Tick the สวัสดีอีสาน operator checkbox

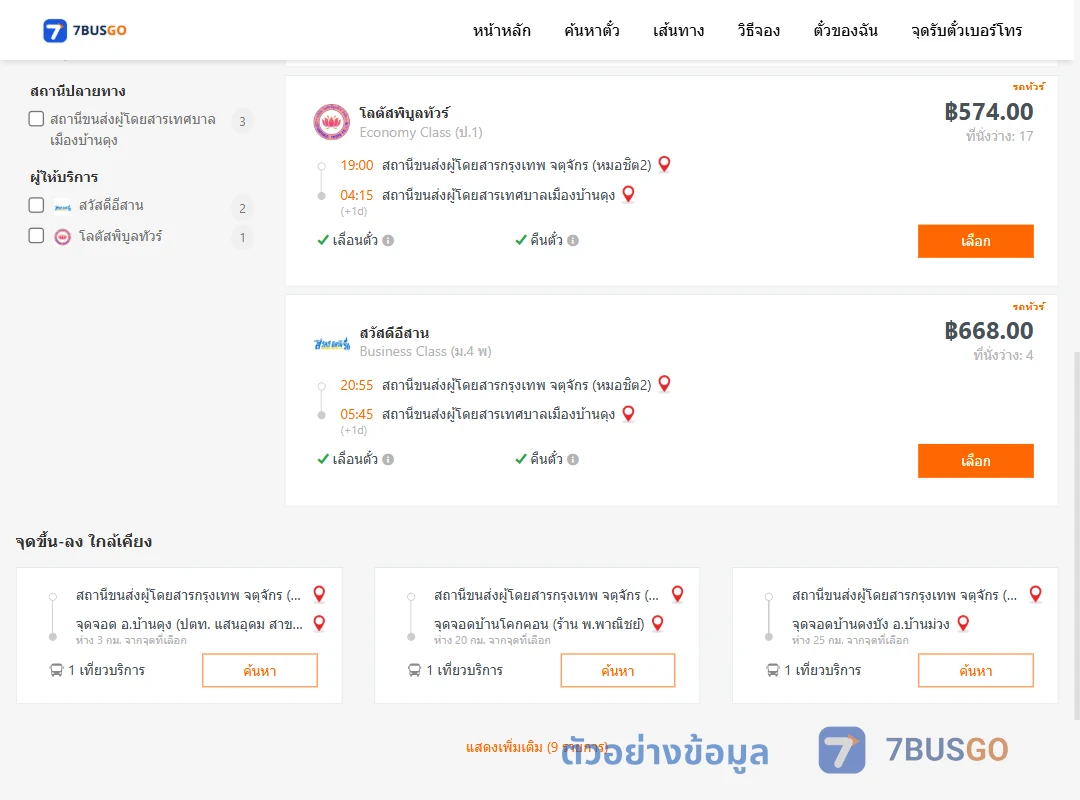coord(37,205)
